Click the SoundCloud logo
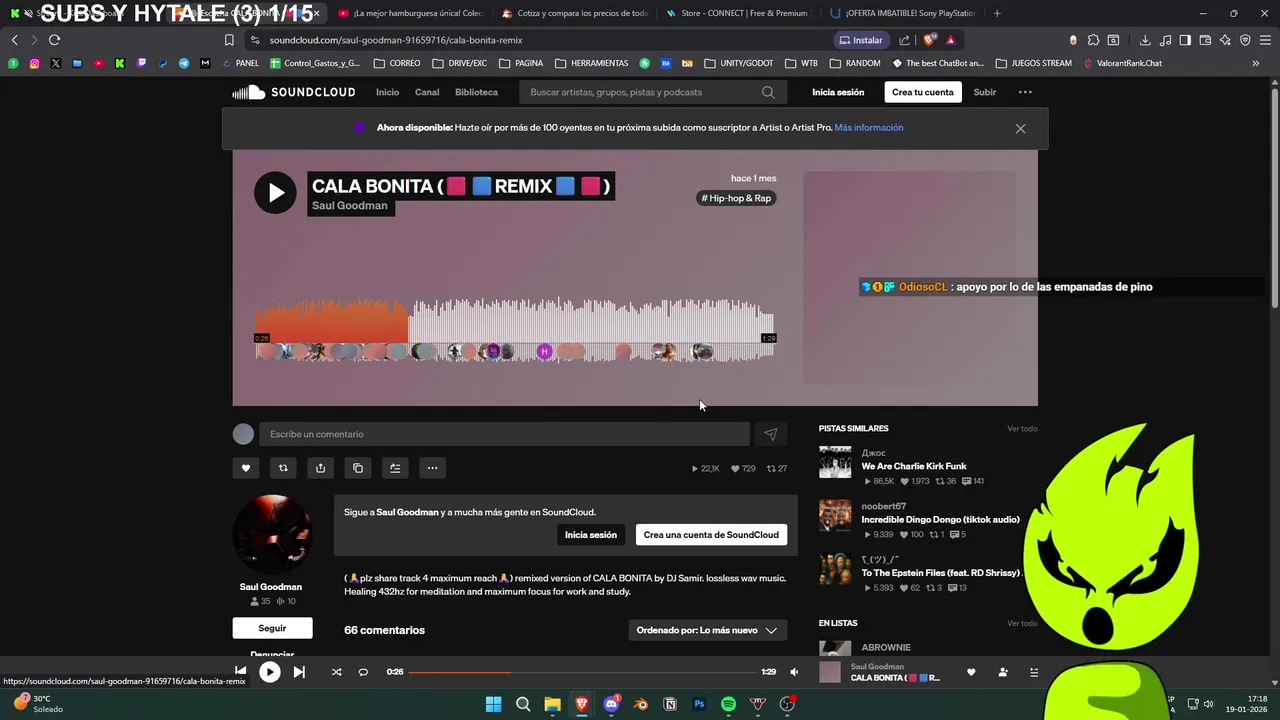This screenshot has width=1280, height=720. pos(294,92)
